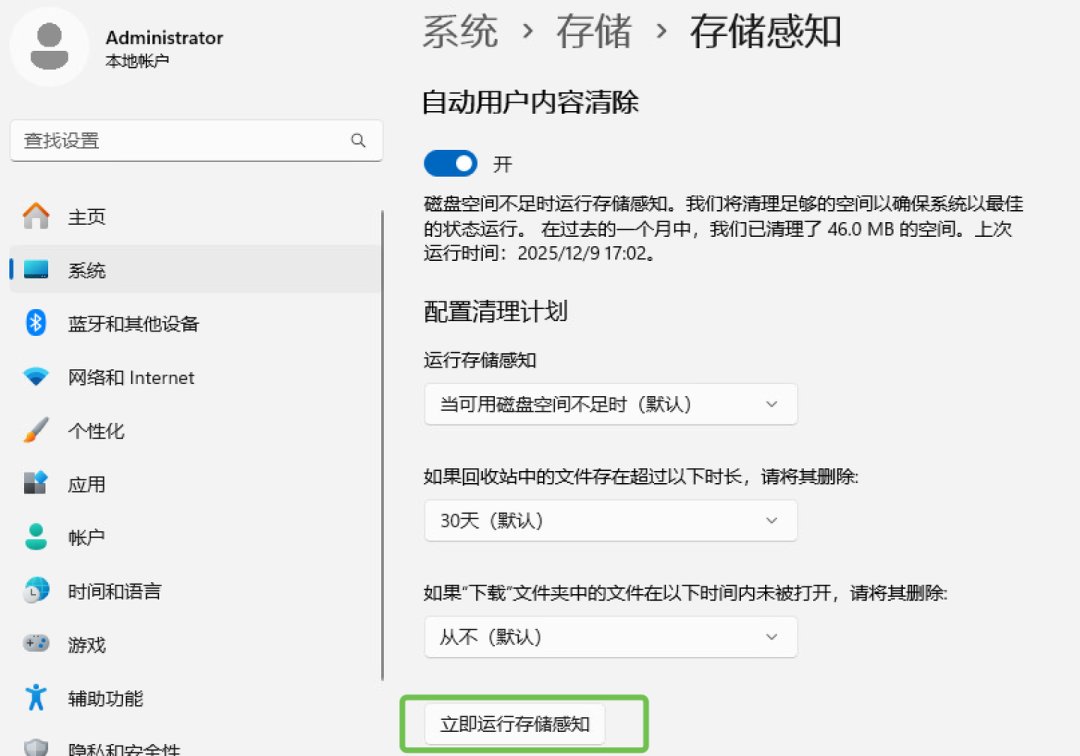Open the recycle bin 30天 dropdown
The width and height of the screenshot is (1080, 756).
pyautogui.click(x=611, y=521)
